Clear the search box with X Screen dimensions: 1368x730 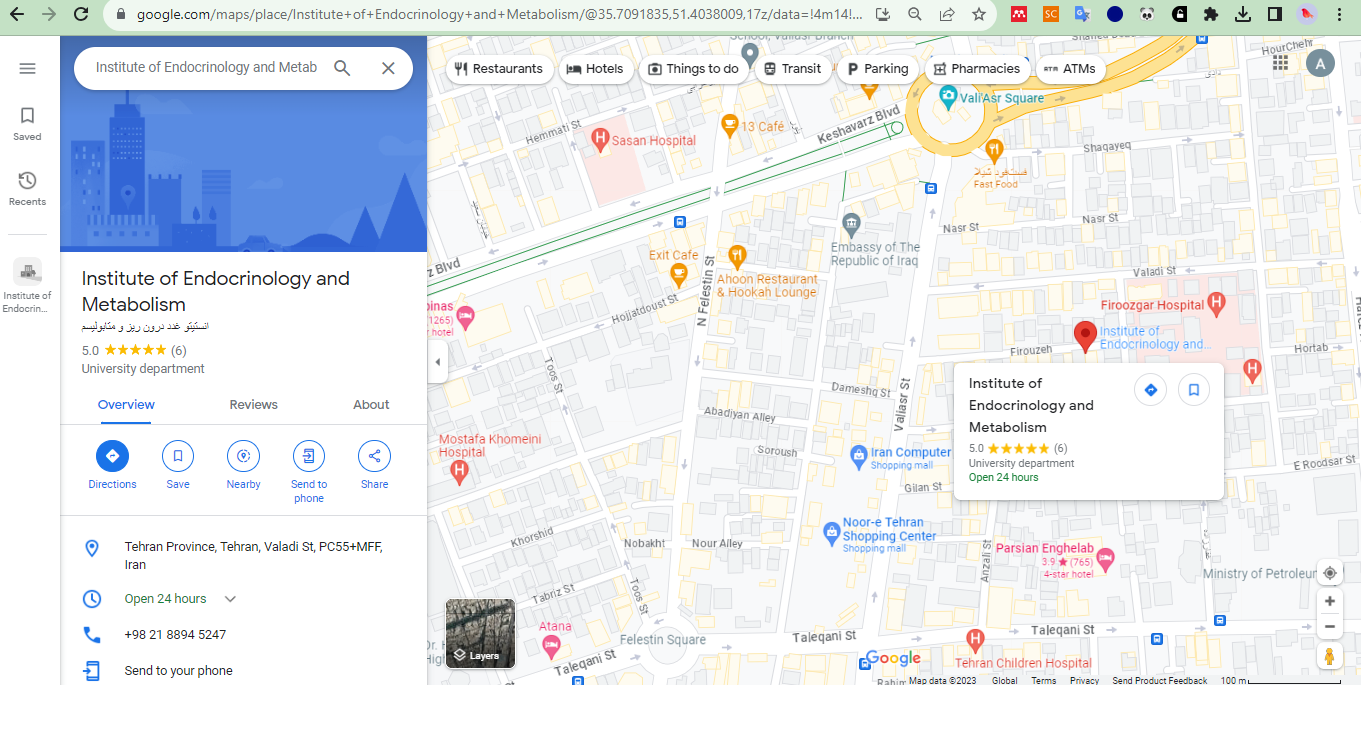coord(389,68)
